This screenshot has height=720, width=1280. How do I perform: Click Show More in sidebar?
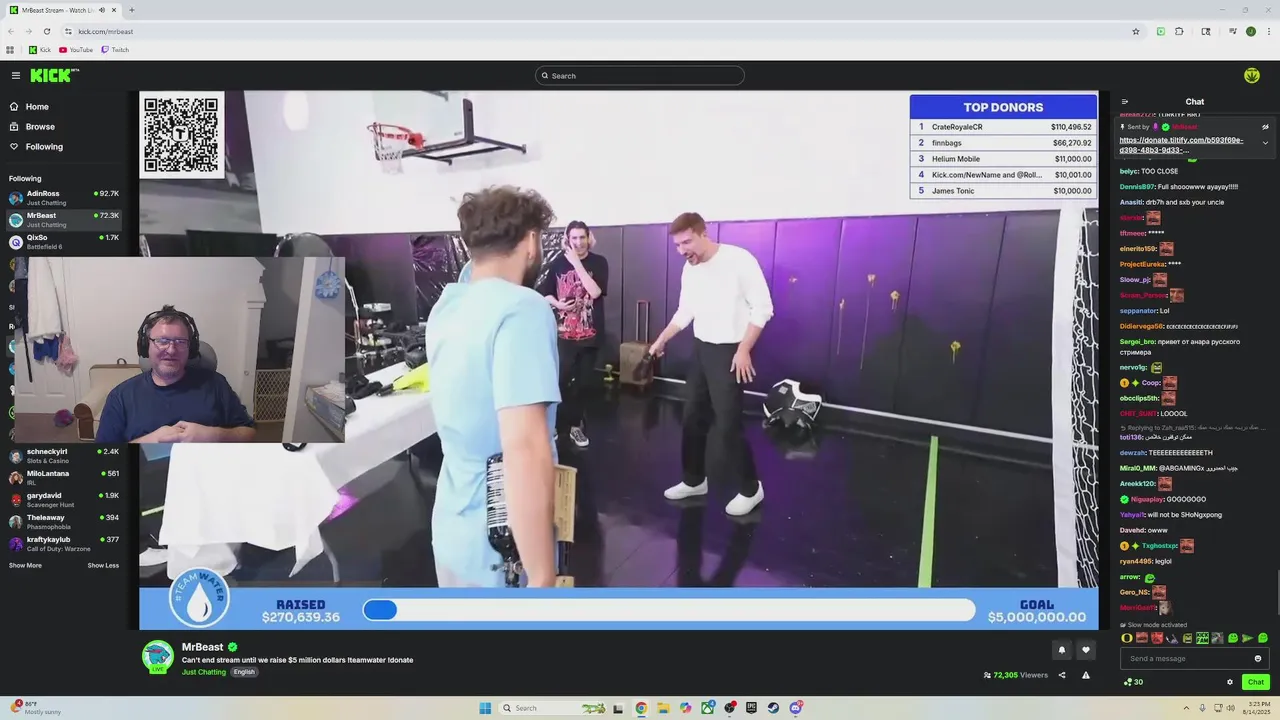[x=25, y=566]
